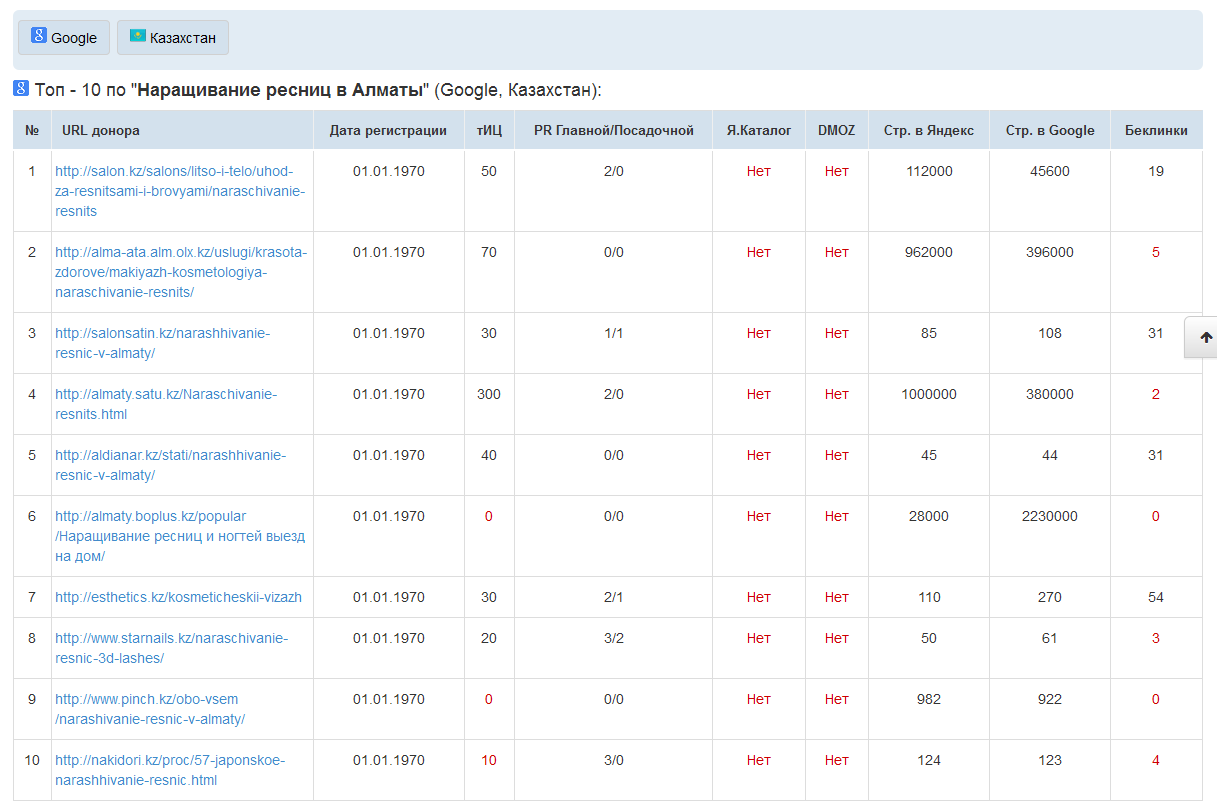Click the Дата регистрации column header
Screen dimensions: 1217x807
[x=388, y=130]
